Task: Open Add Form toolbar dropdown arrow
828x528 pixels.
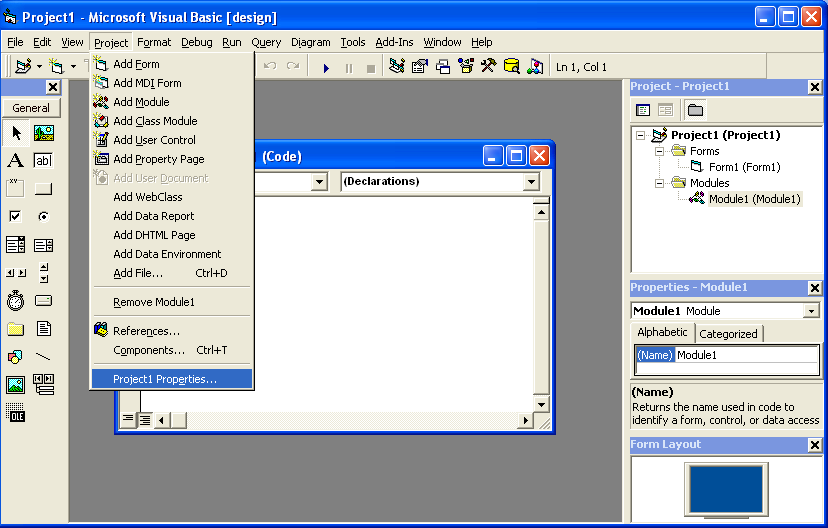Action: coord(73,67)
